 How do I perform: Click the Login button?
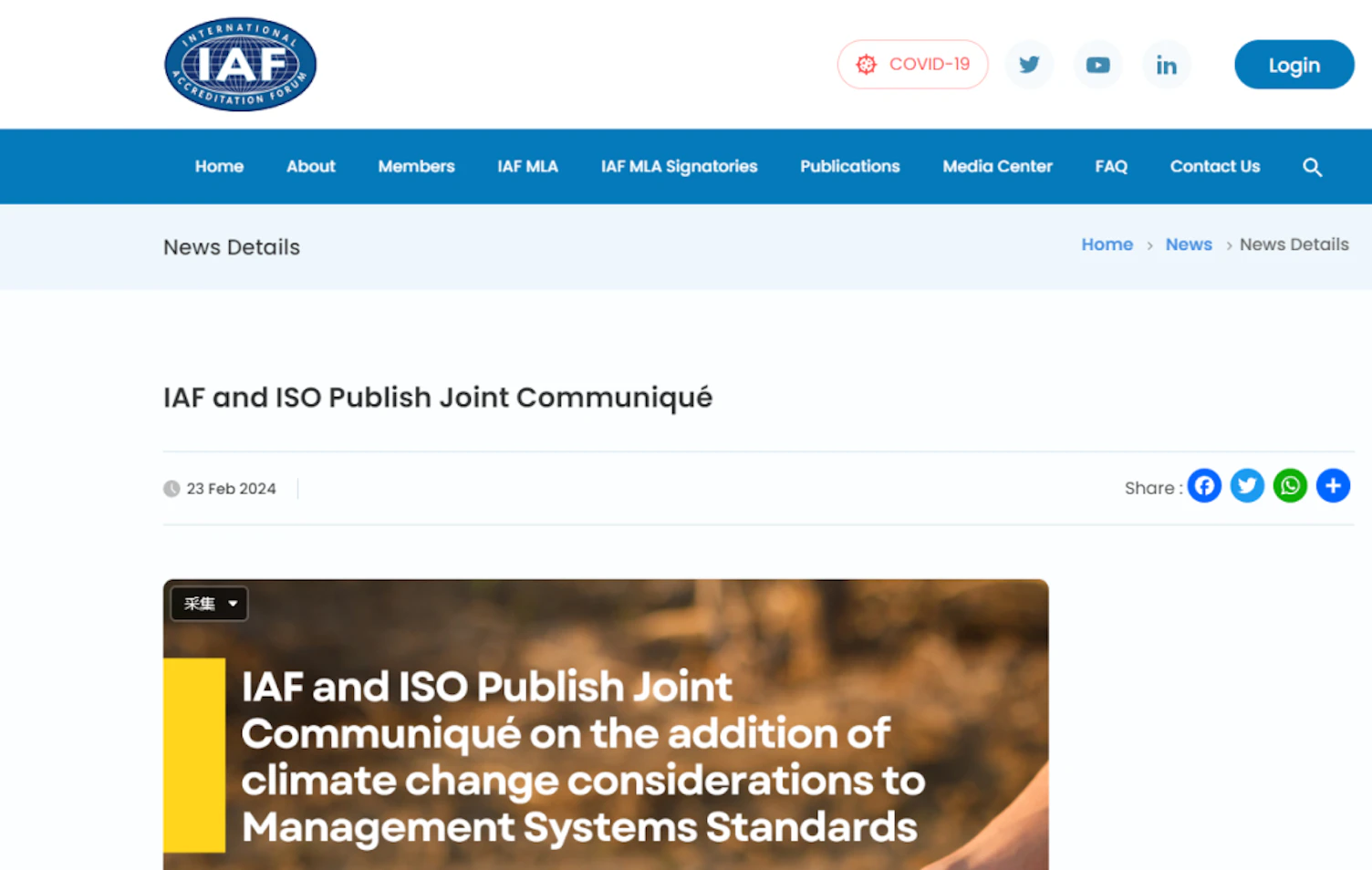click(1294, 64)
